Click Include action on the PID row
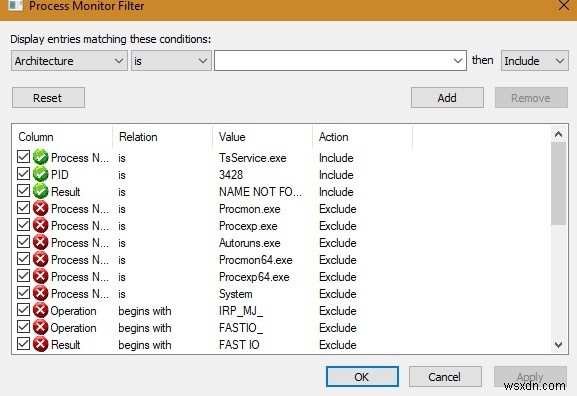 (336, 175)
